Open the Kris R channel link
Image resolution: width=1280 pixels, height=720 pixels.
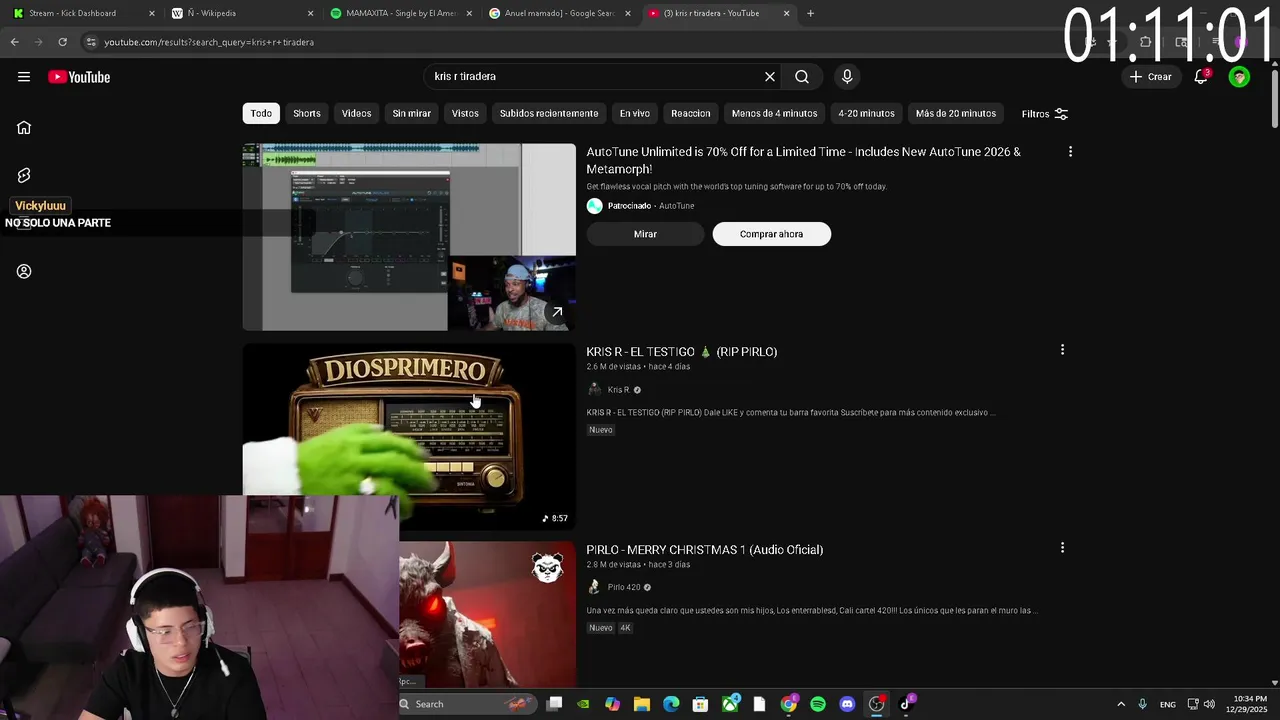tap(618, 390)
